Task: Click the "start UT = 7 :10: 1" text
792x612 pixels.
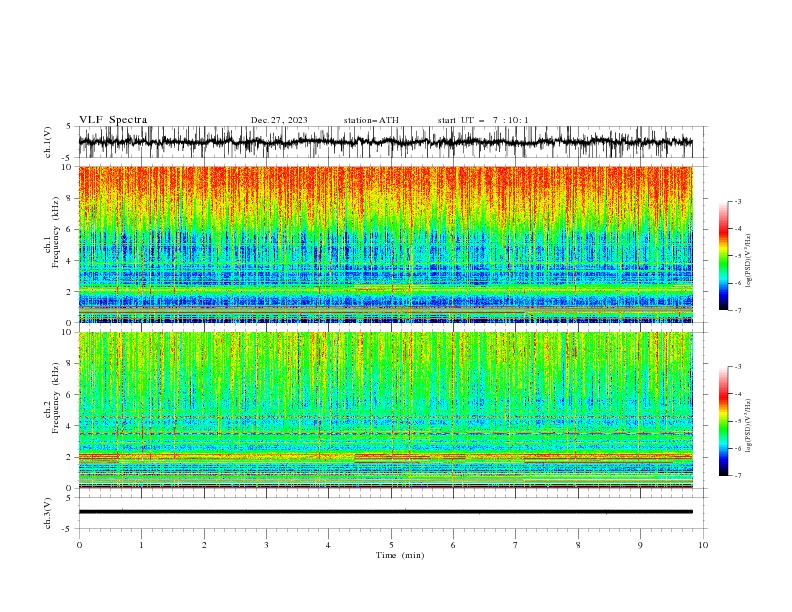Action: 483,120
